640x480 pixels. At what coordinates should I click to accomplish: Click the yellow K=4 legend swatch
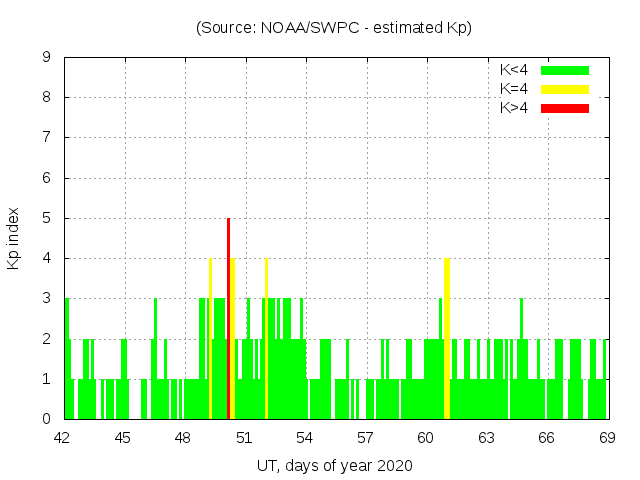pos(565,89)
